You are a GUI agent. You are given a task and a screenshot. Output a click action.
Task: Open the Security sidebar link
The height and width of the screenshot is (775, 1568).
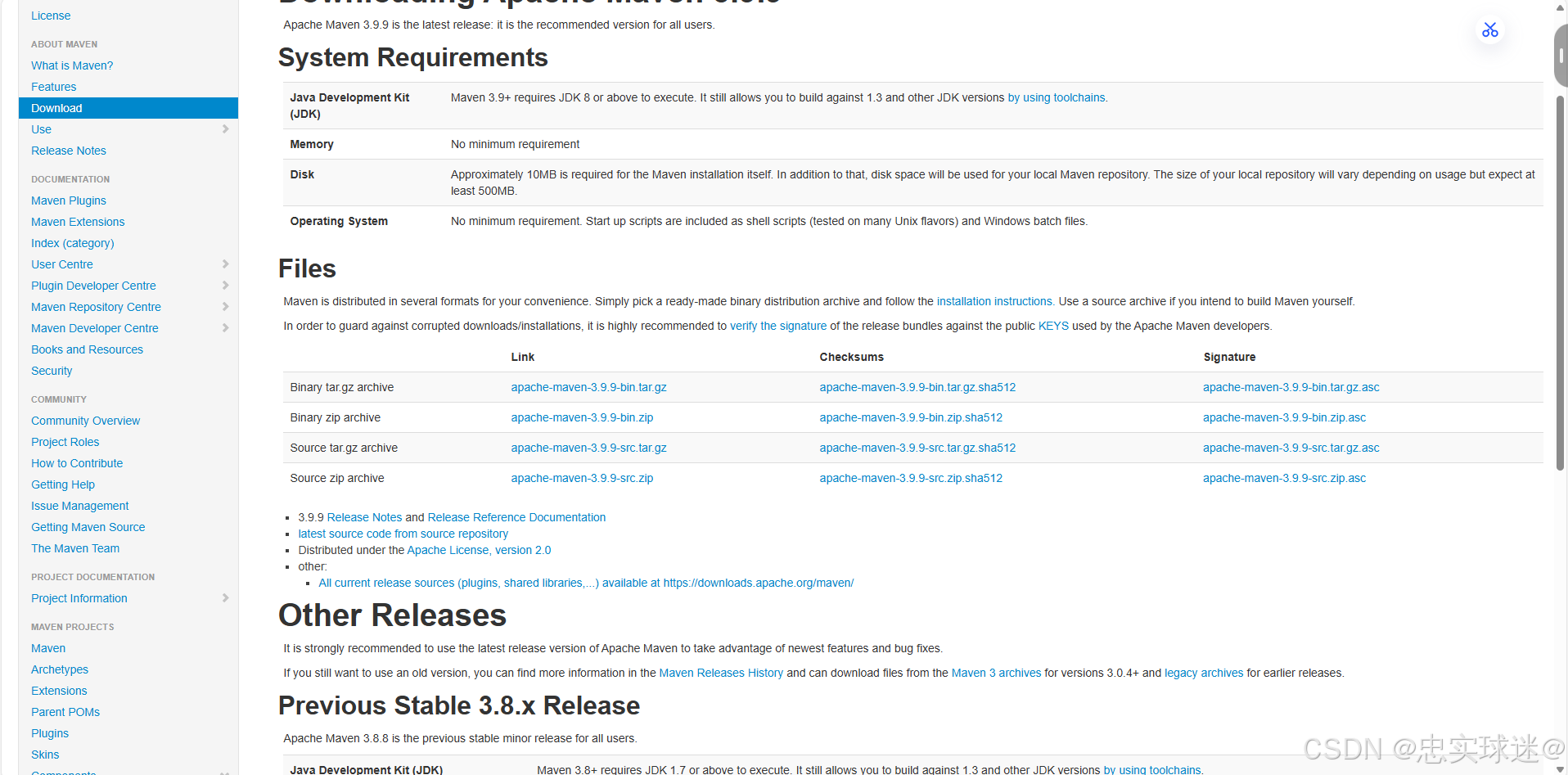coord(52,371)
